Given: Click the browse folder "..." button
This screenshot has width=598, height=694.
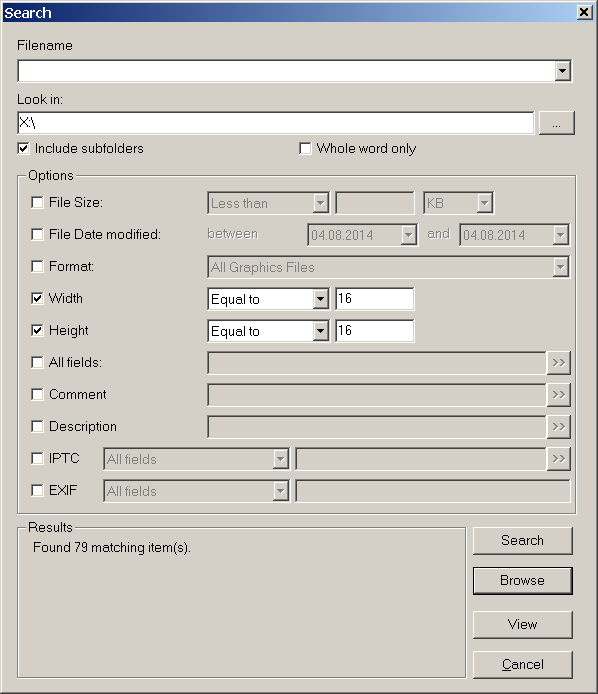Looking at the screenshot, I should pyautogui.click(x=556, y=123).
